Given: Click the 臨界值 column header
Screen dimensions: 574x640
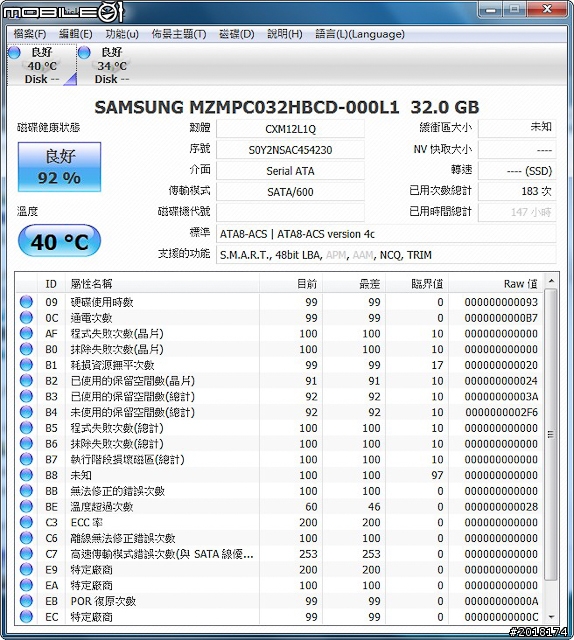Looking at the screenshot, I should pos(417,284).
